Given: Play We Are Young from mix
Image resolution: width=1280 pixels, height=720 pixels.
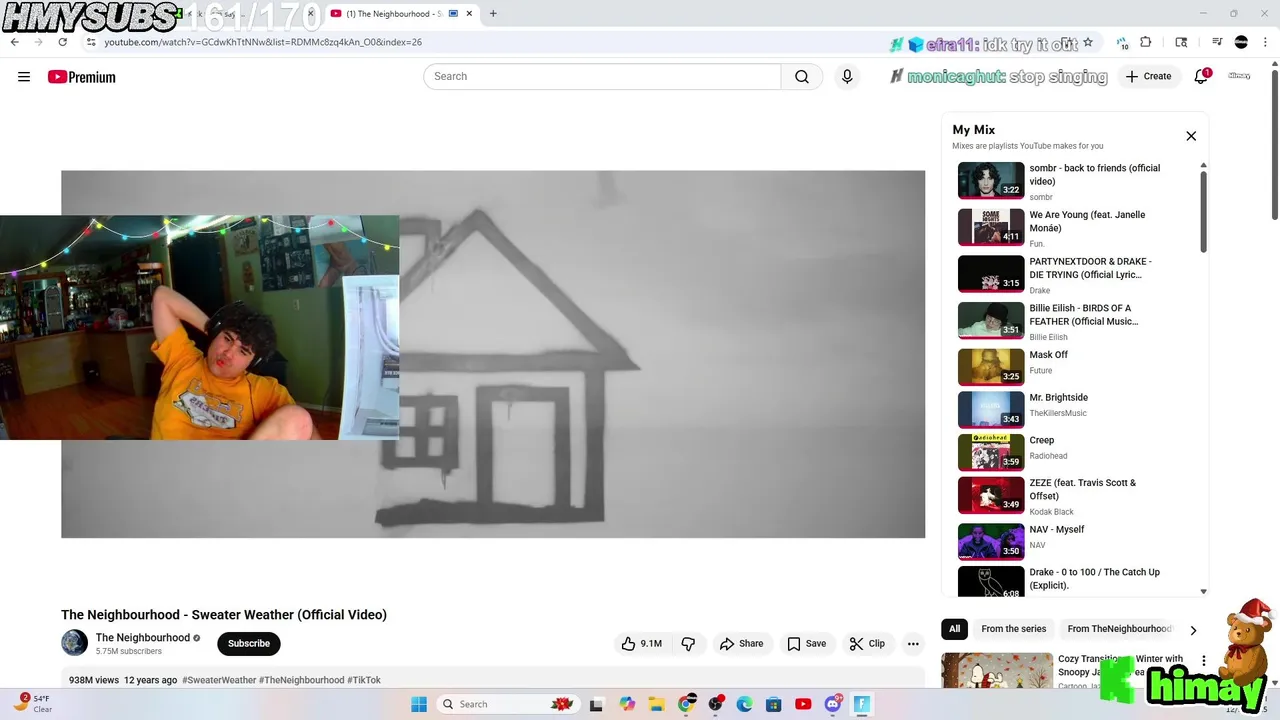Looking at the screenshot, I should point(991,227).
